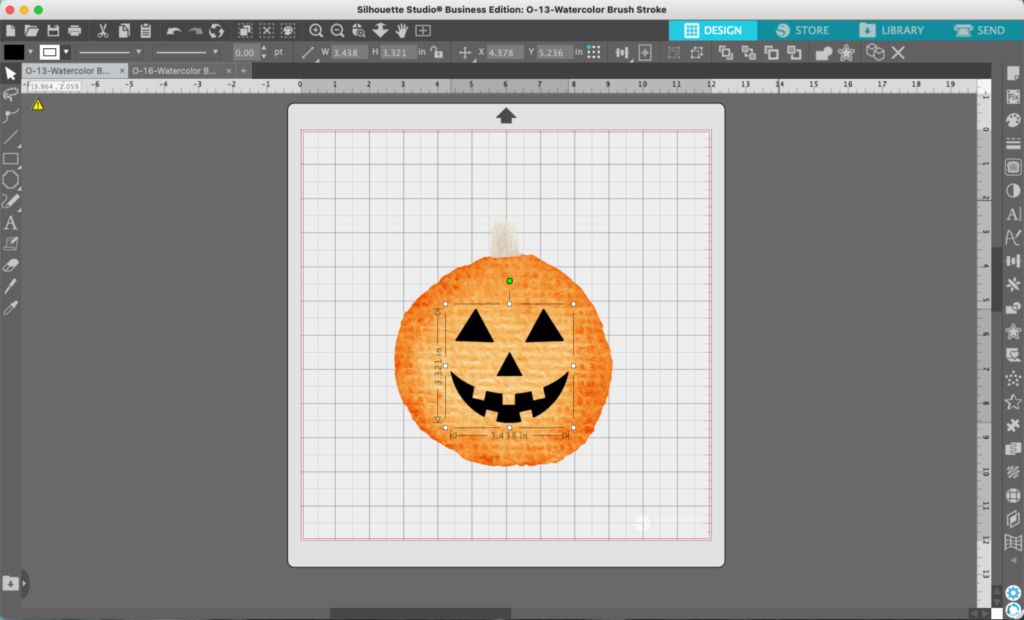Delete selection with the X toolbar icon
1024x620 pixels.
click(x=898, y=53)
